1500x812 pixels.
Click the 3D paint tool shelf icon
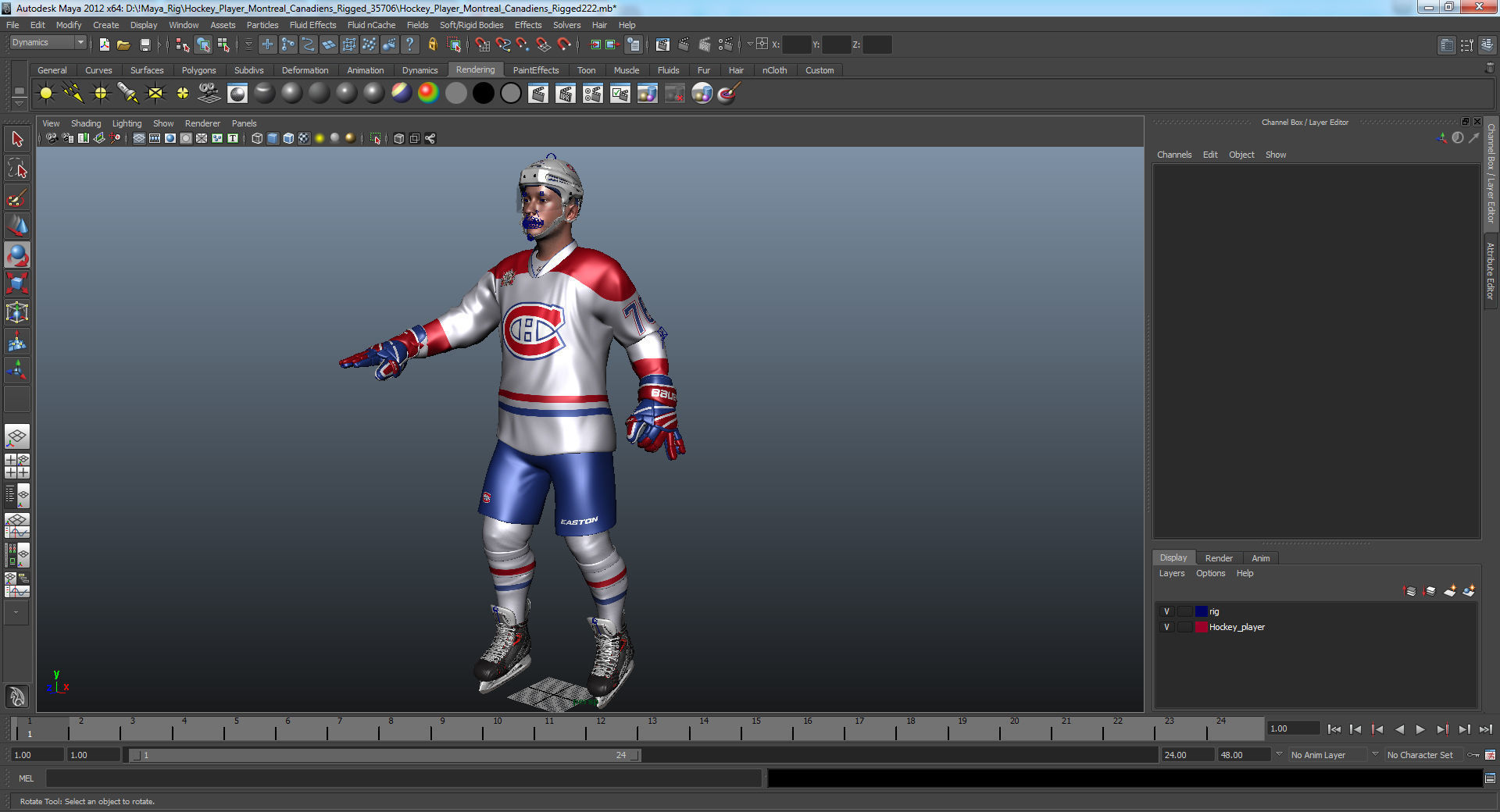729,94
